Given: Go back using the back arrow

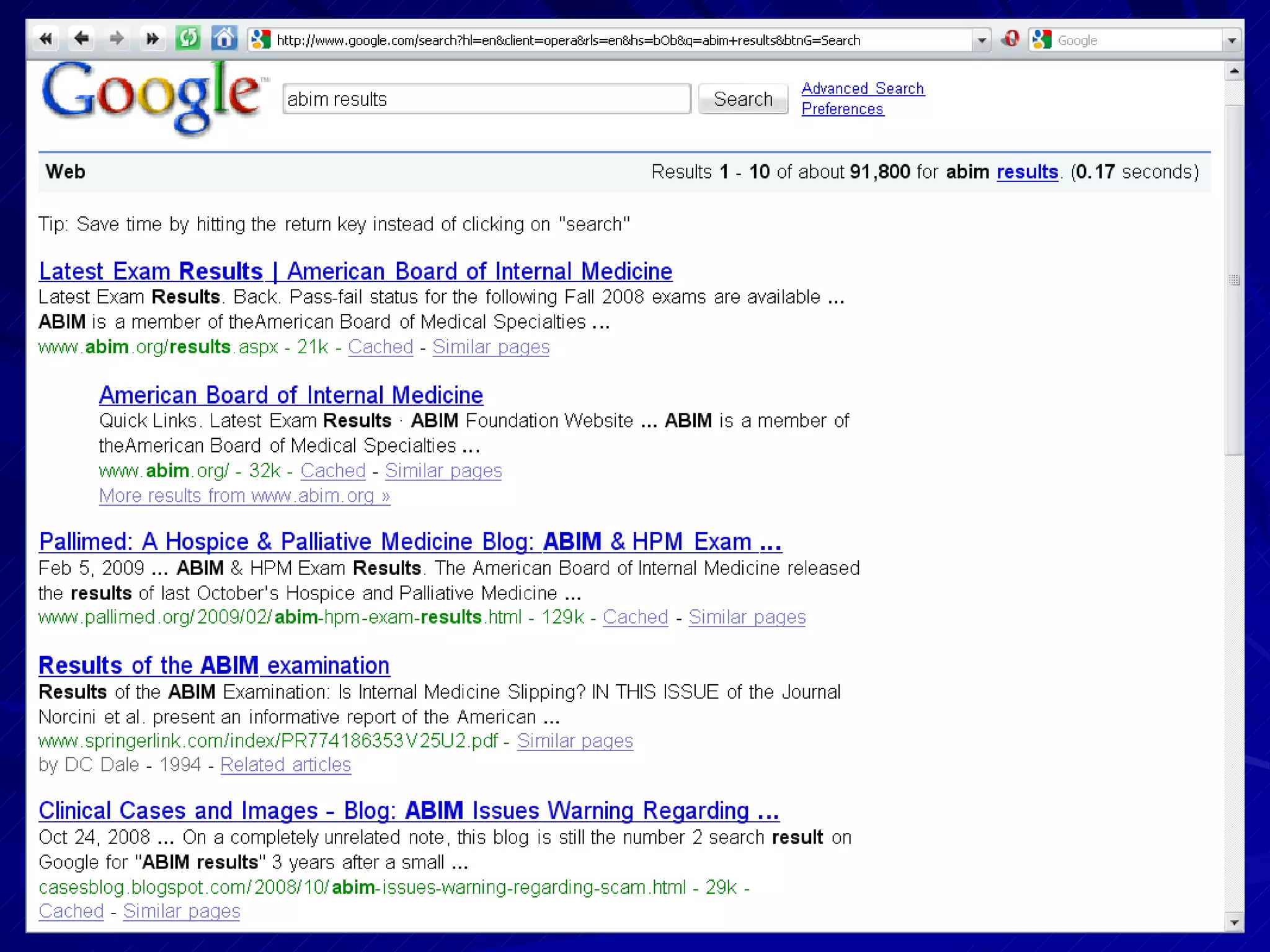Looking at the screenshot, I should [x=81, y=40].
